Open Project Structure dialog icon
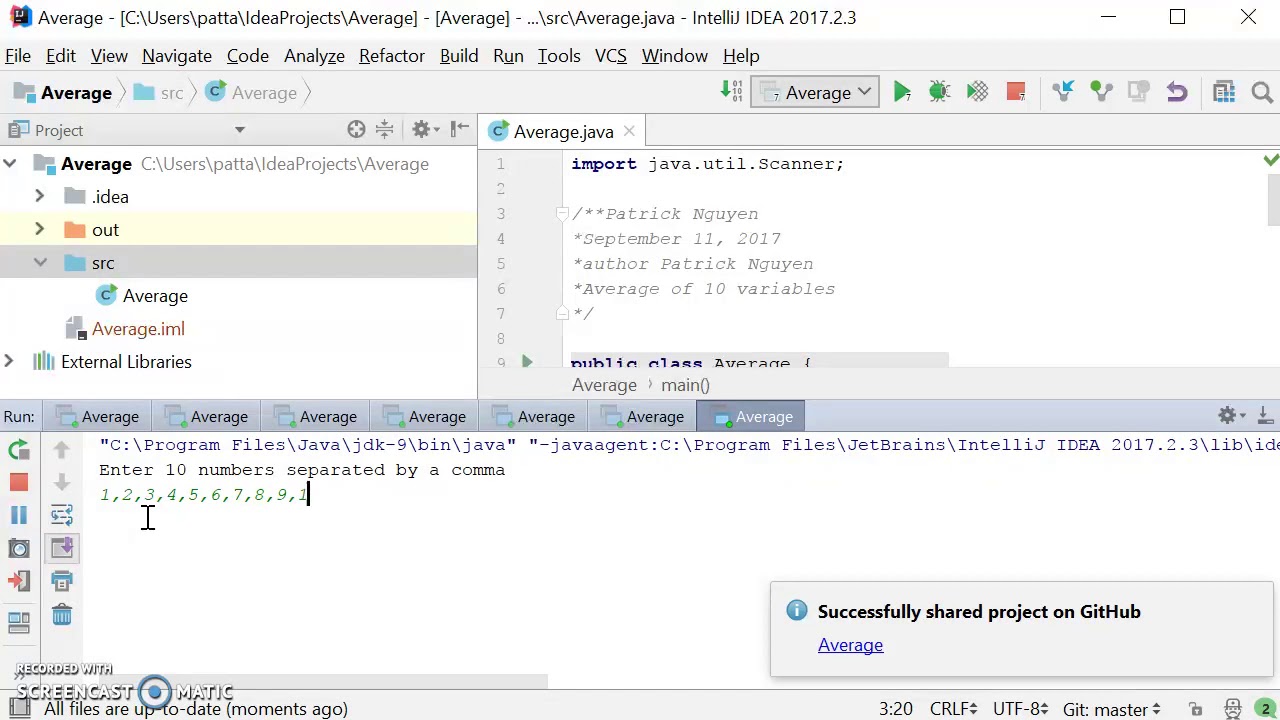 1224,93
